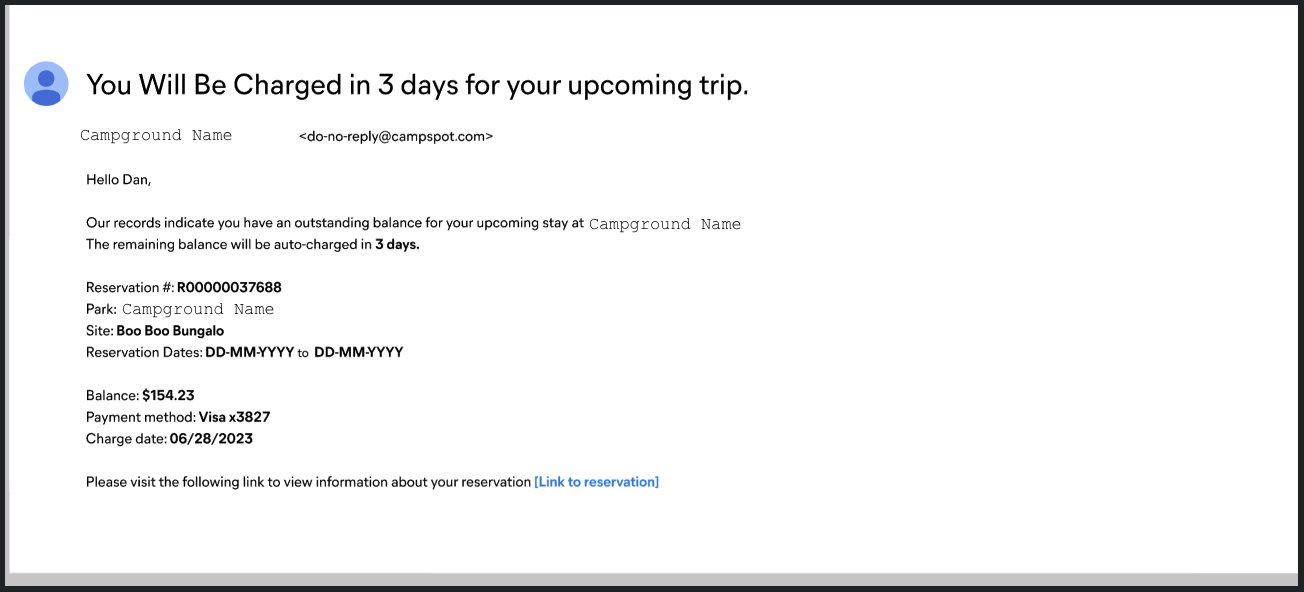Image resolution: width=1304 pixels, height=592 pixels.
Task: Select the site name Boo Boo Bungalo
Action: (170, 331)
